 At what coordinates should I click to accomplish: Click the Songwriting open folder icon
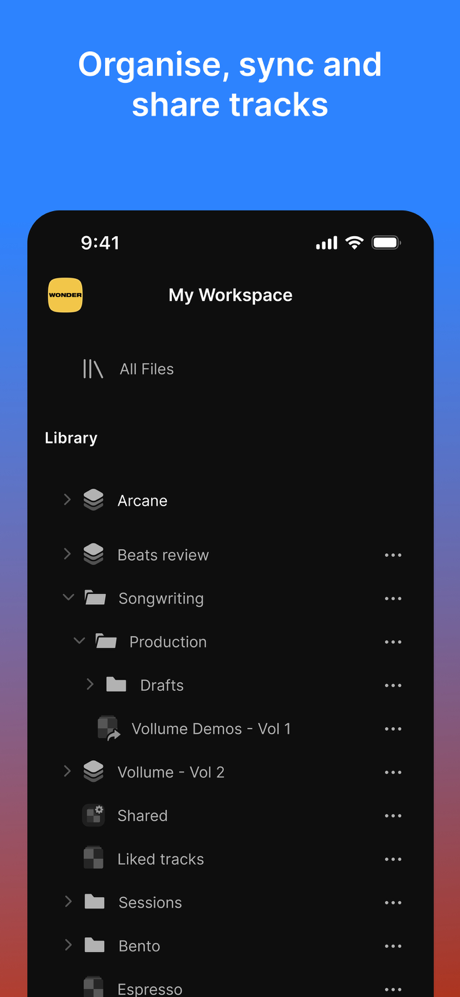pyautogui.click(x=95, y=598)
